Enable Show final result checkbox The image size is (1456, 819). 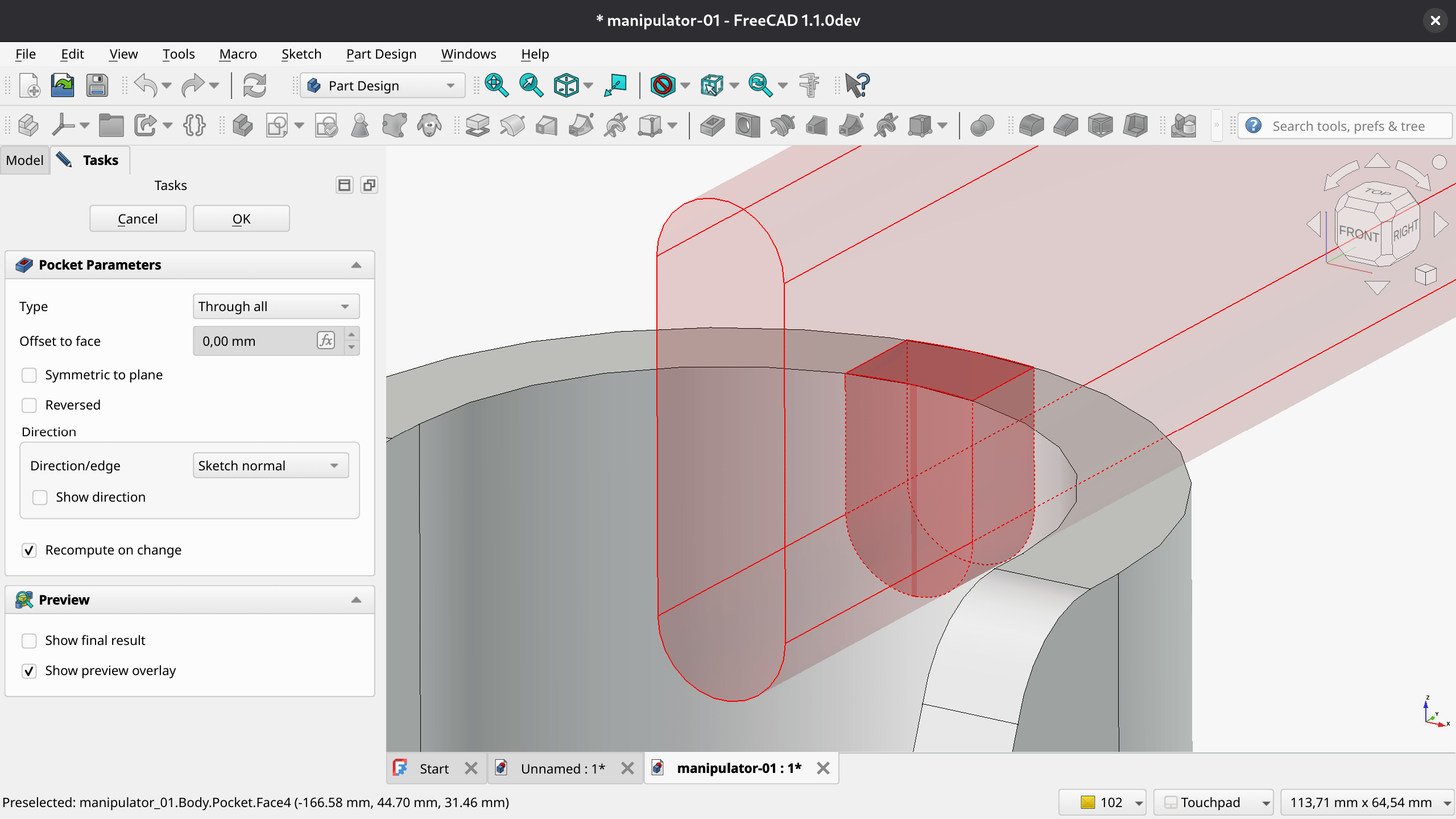pos(29,641)
